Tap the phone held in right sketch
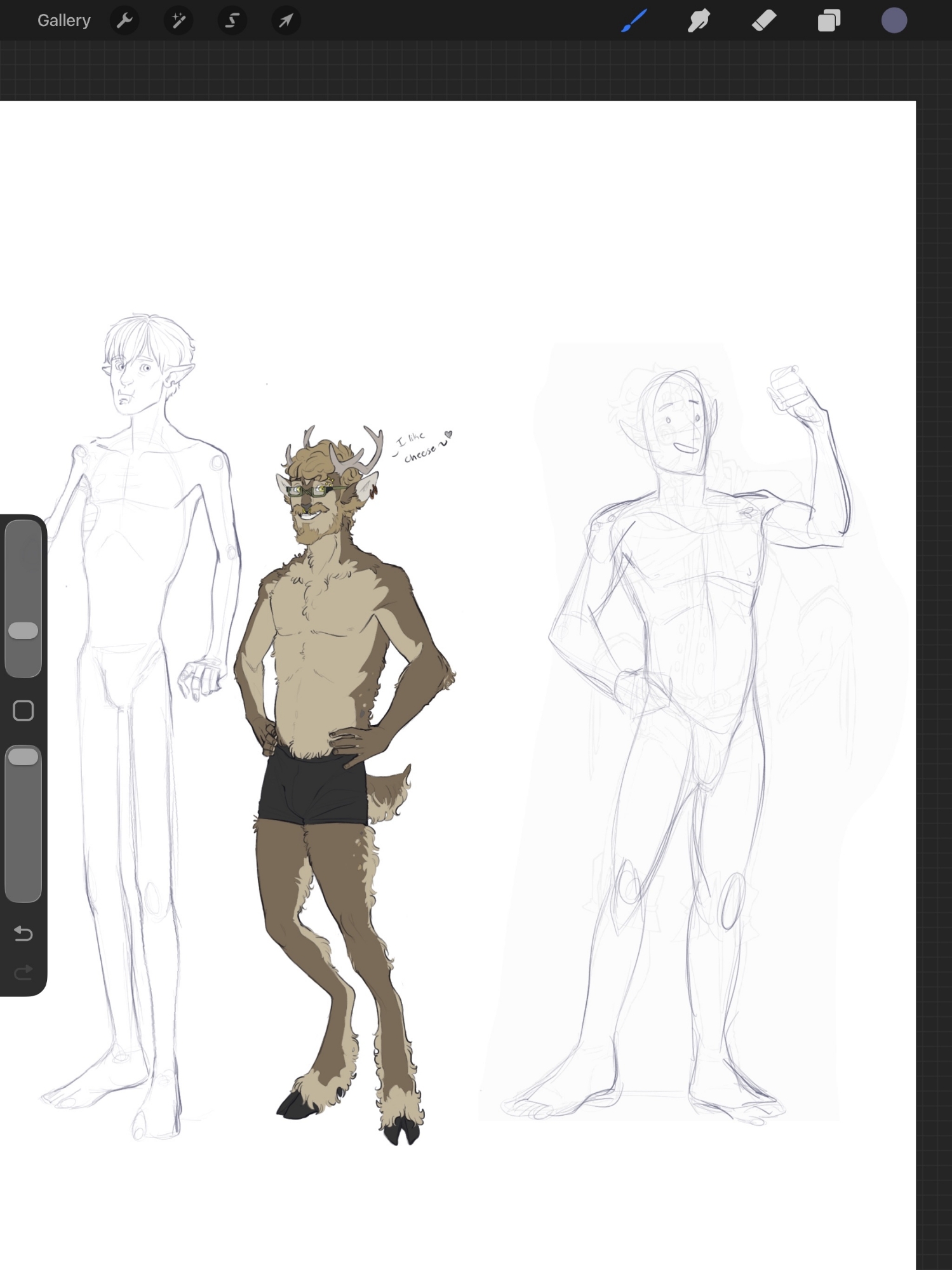Viewport: 952px width, 1270px height. coord(785,385)
